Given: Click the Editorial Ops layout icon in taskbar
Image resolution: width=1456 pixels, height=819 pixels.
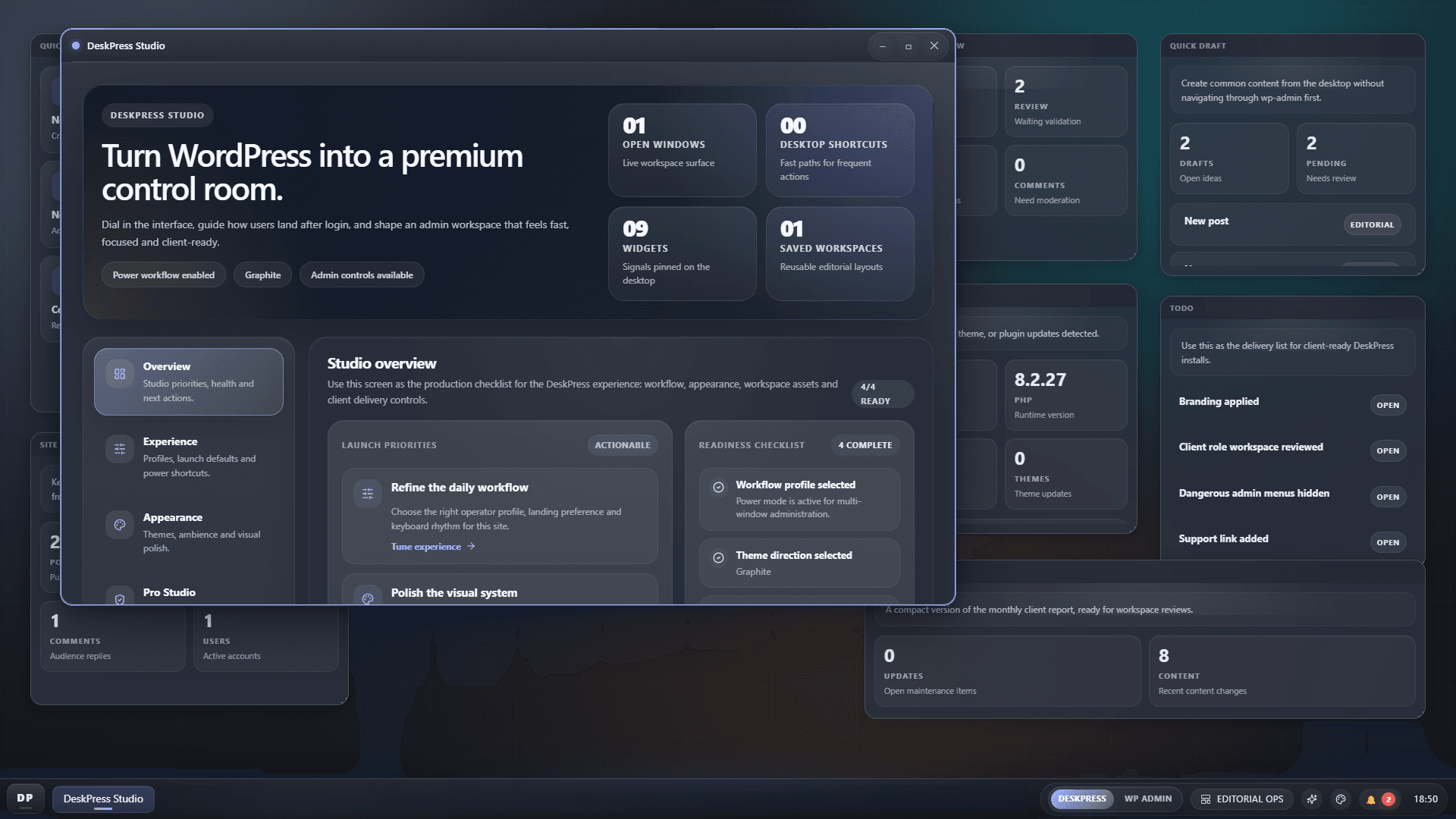Looking at the screenshot, I should pyautogui.click(x=1205, y=799).
